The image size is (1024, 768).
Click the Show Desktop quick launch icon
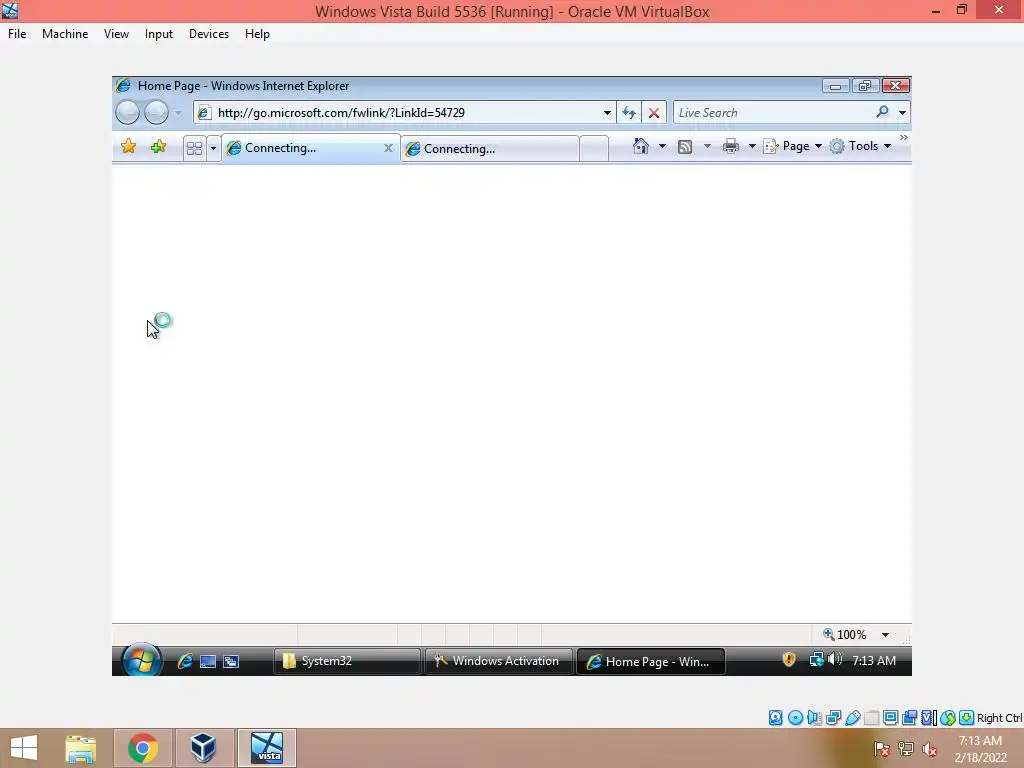click(208, 662)
